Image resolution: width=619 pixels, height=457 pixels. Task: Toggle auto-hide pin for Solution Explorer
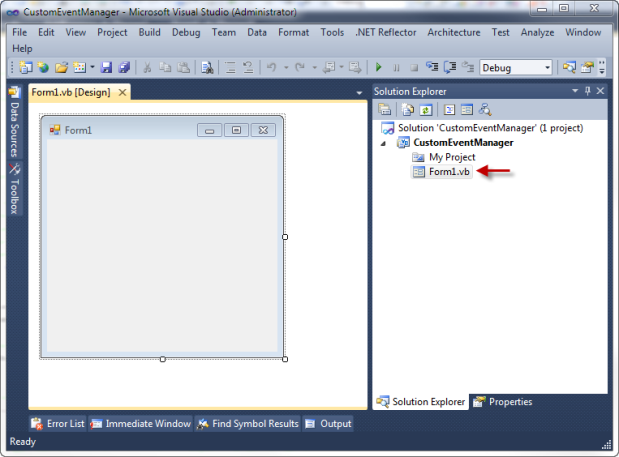point(588,91)
